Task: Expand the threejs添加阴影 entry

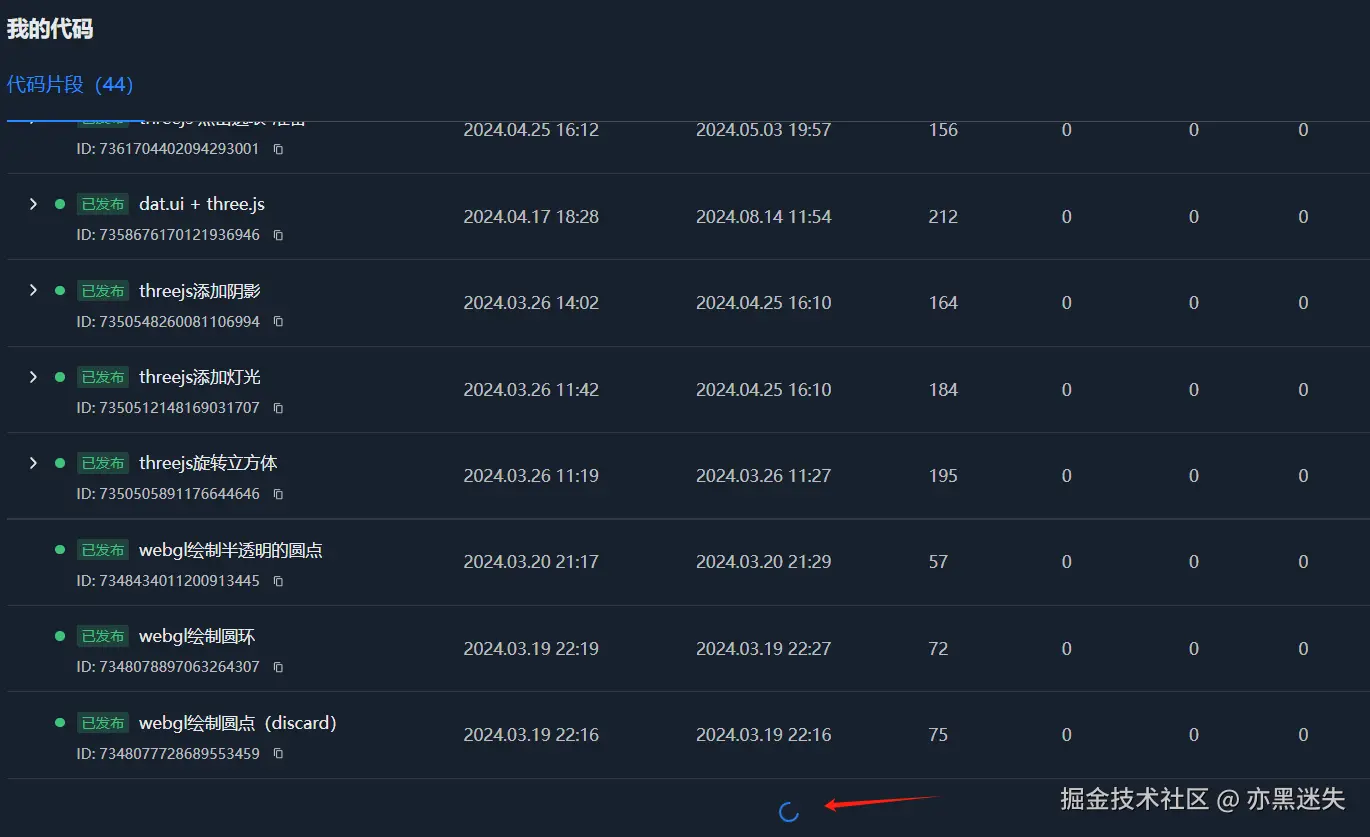Action: point(33,290)
